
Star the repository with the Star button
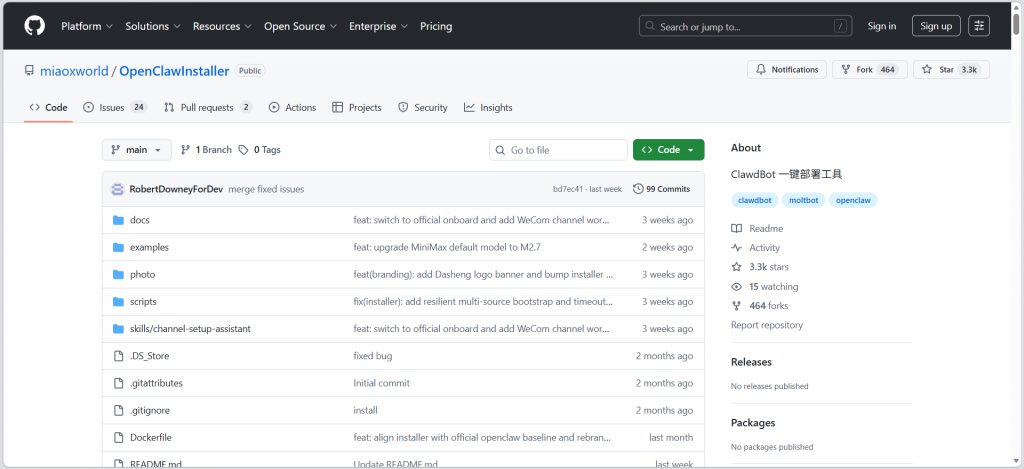point(952,69)
